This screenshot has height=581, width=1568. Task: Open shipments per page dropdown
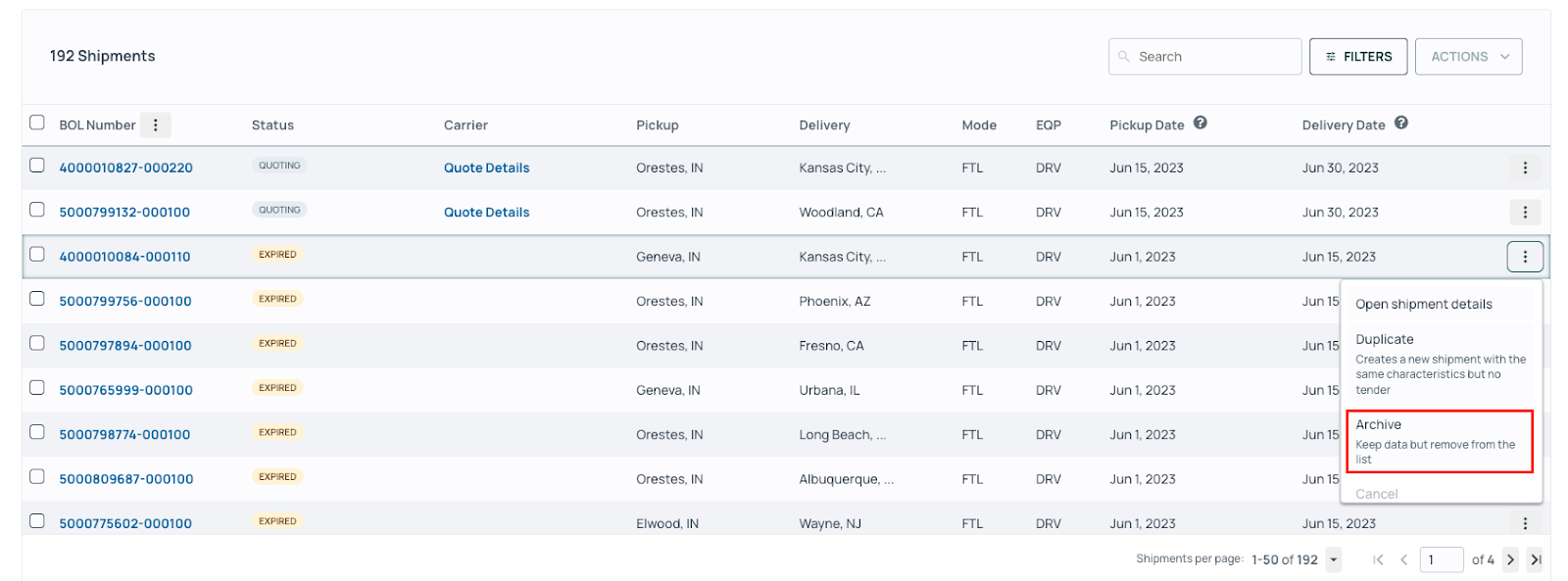(1333, 559)
